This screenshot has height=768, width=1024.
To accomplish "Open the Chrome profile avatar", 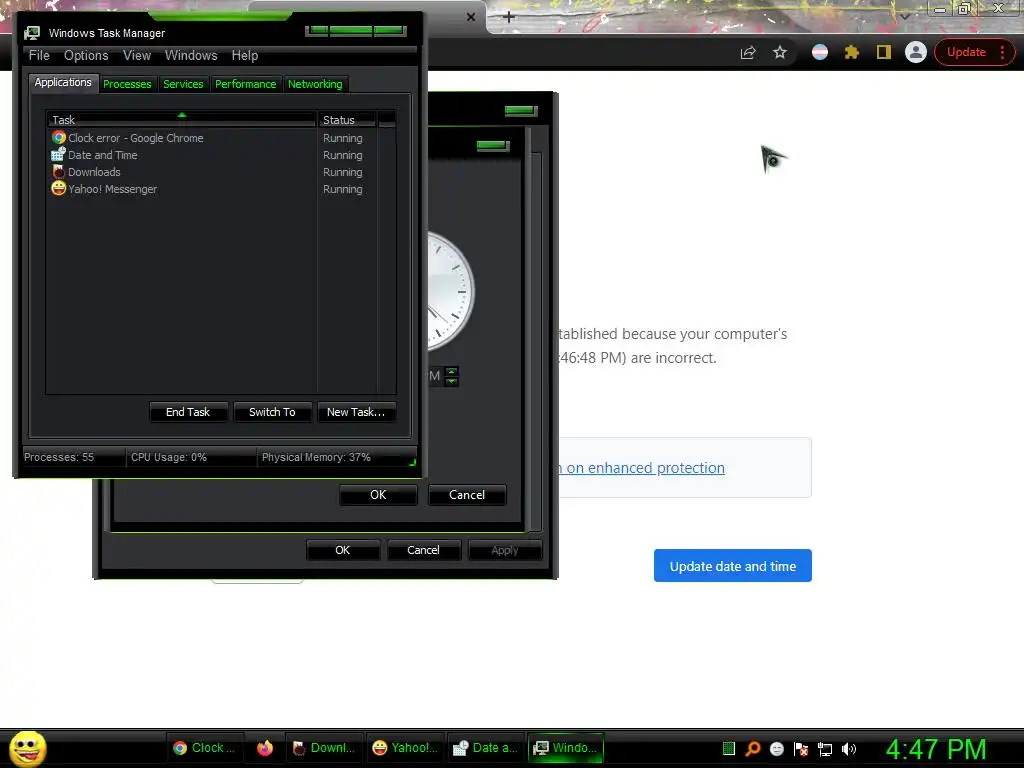I will [x=916, y=52].
